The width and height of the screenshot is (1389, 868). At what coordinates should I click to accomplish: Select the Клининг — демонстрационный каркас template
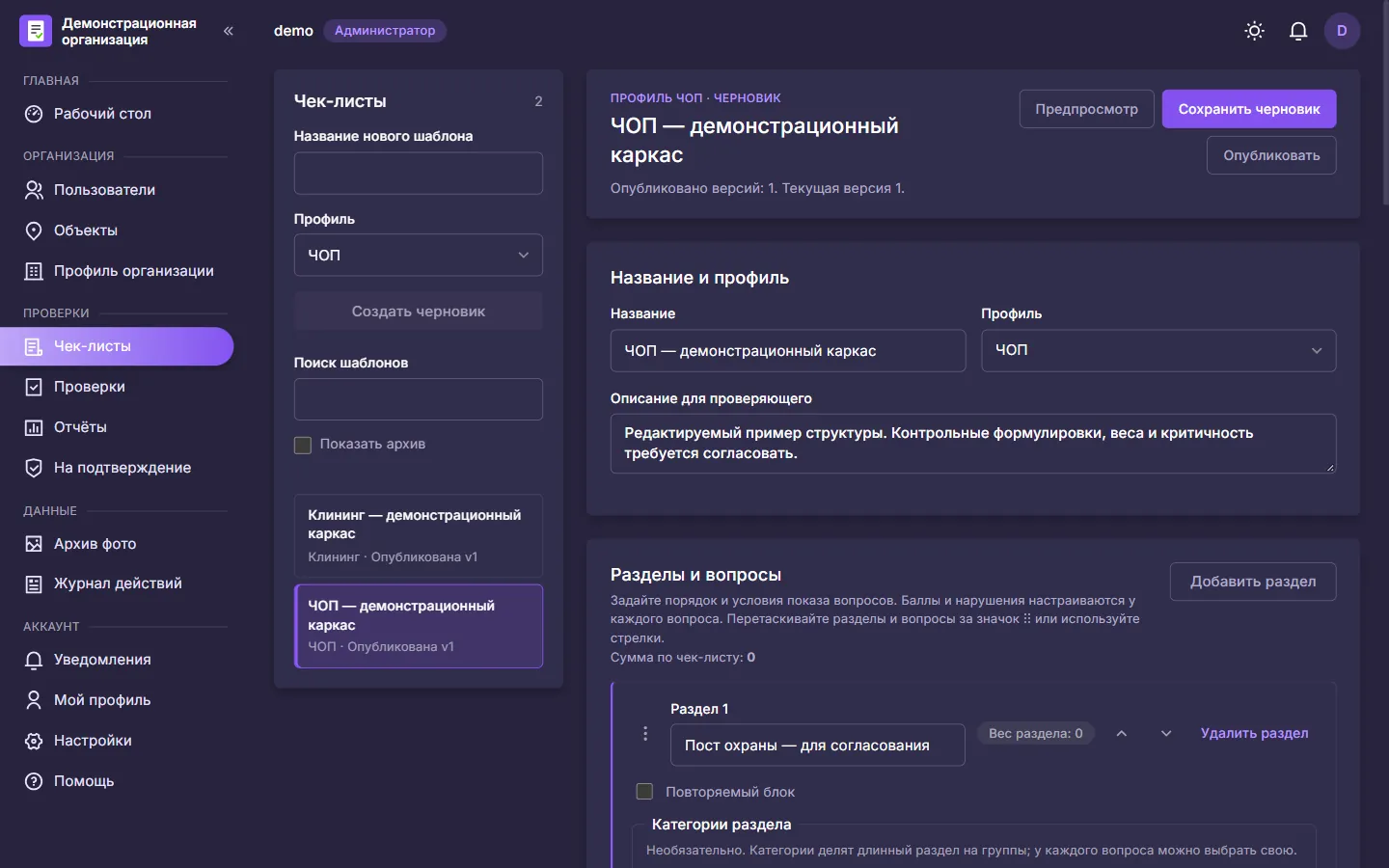(419, 536)
